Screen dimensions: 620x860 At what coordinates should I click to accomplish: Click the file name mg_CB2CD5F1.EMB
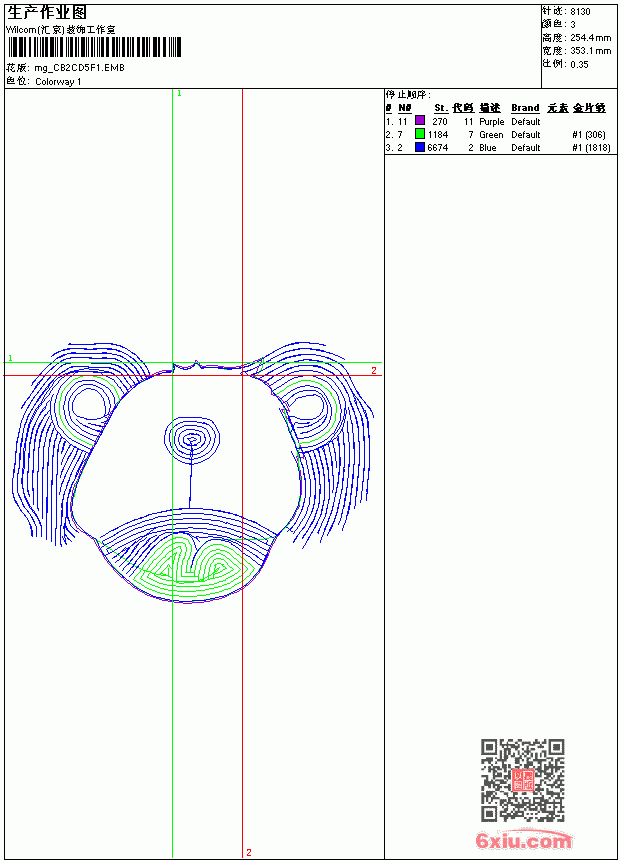click(x=80, y=68)
